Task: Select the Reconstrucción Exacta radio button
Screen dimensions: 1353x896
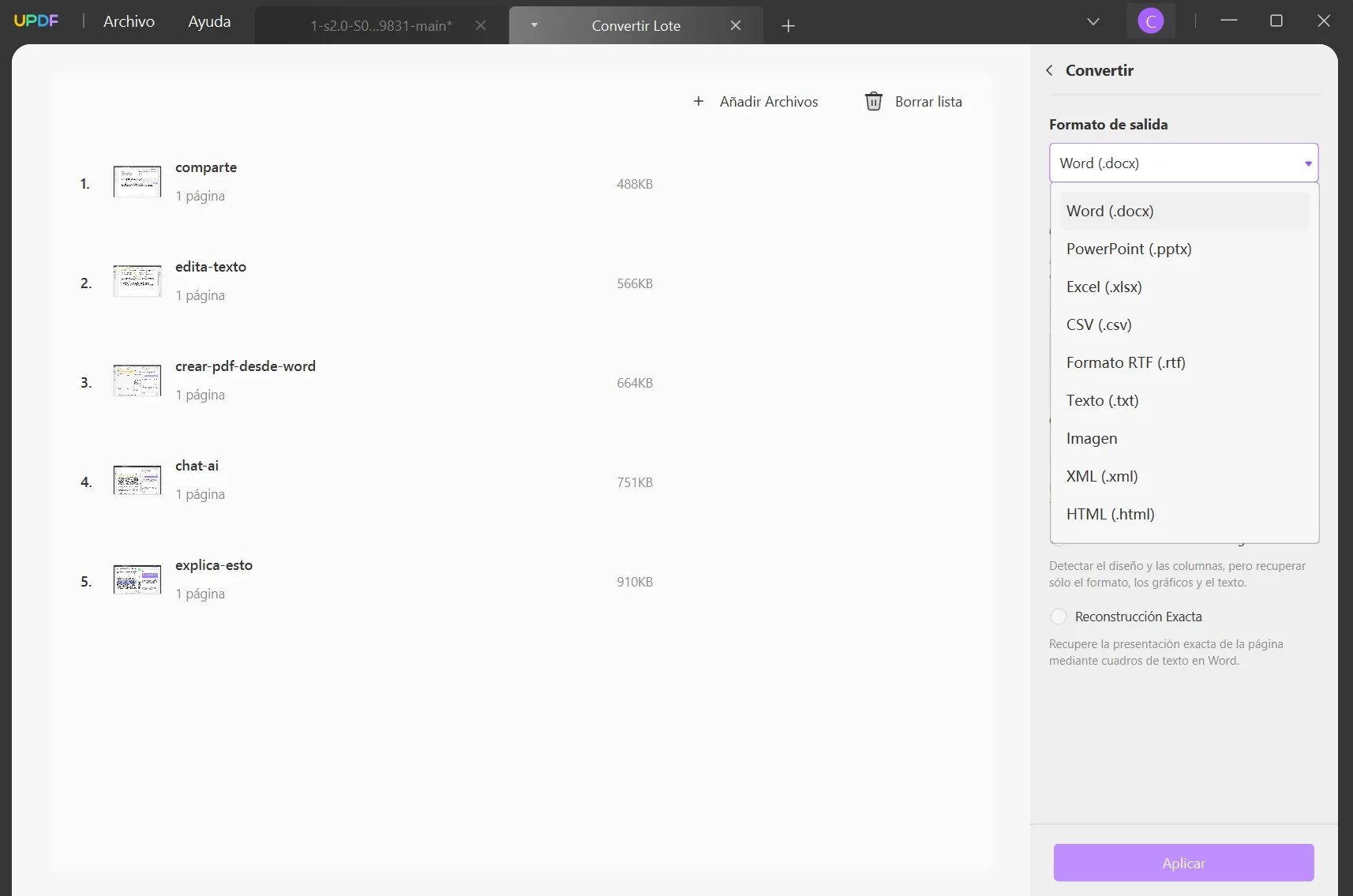Action: [x=1059, y=617]
